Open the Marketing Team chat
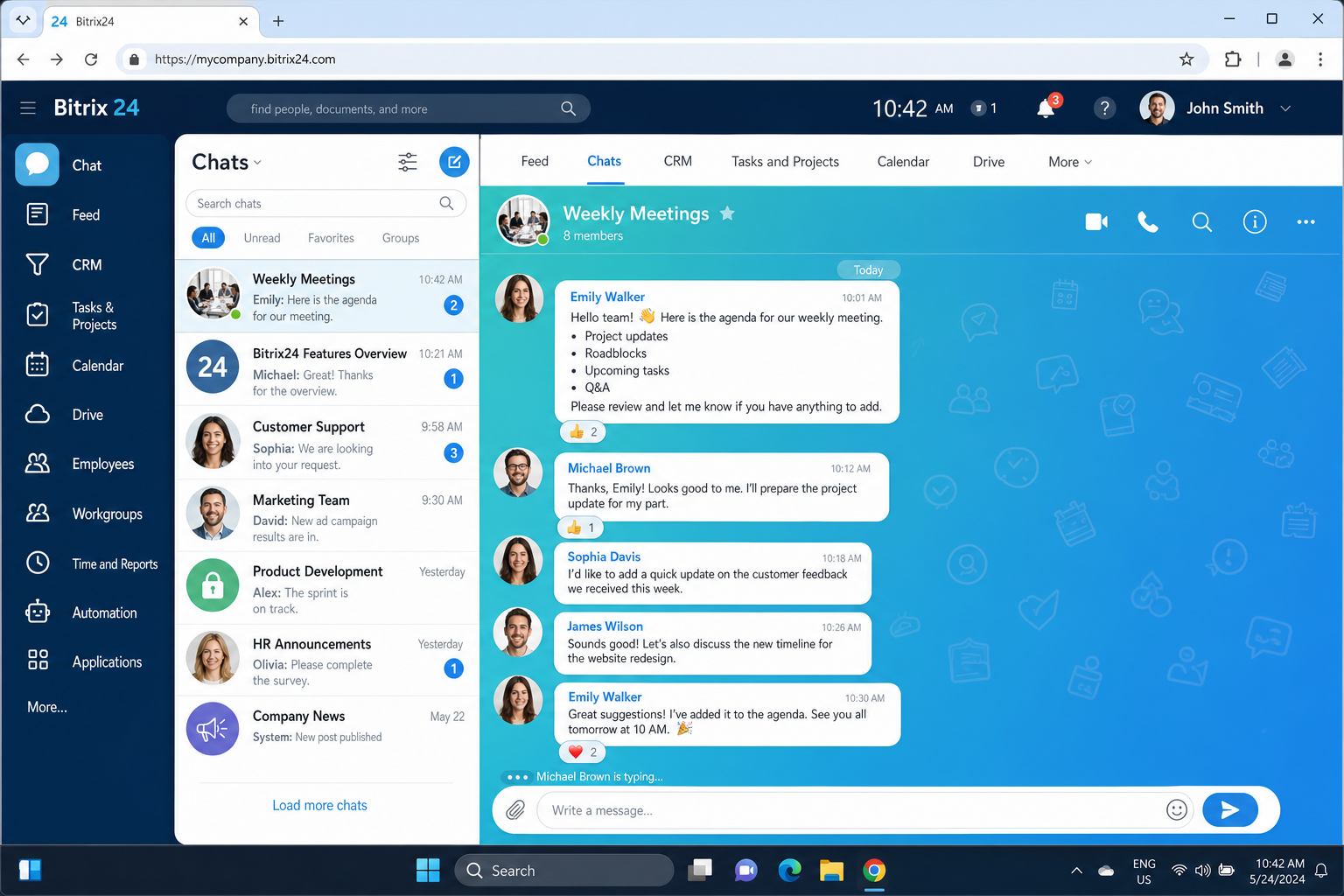The image size is (1344, 896). pos(327,515)
